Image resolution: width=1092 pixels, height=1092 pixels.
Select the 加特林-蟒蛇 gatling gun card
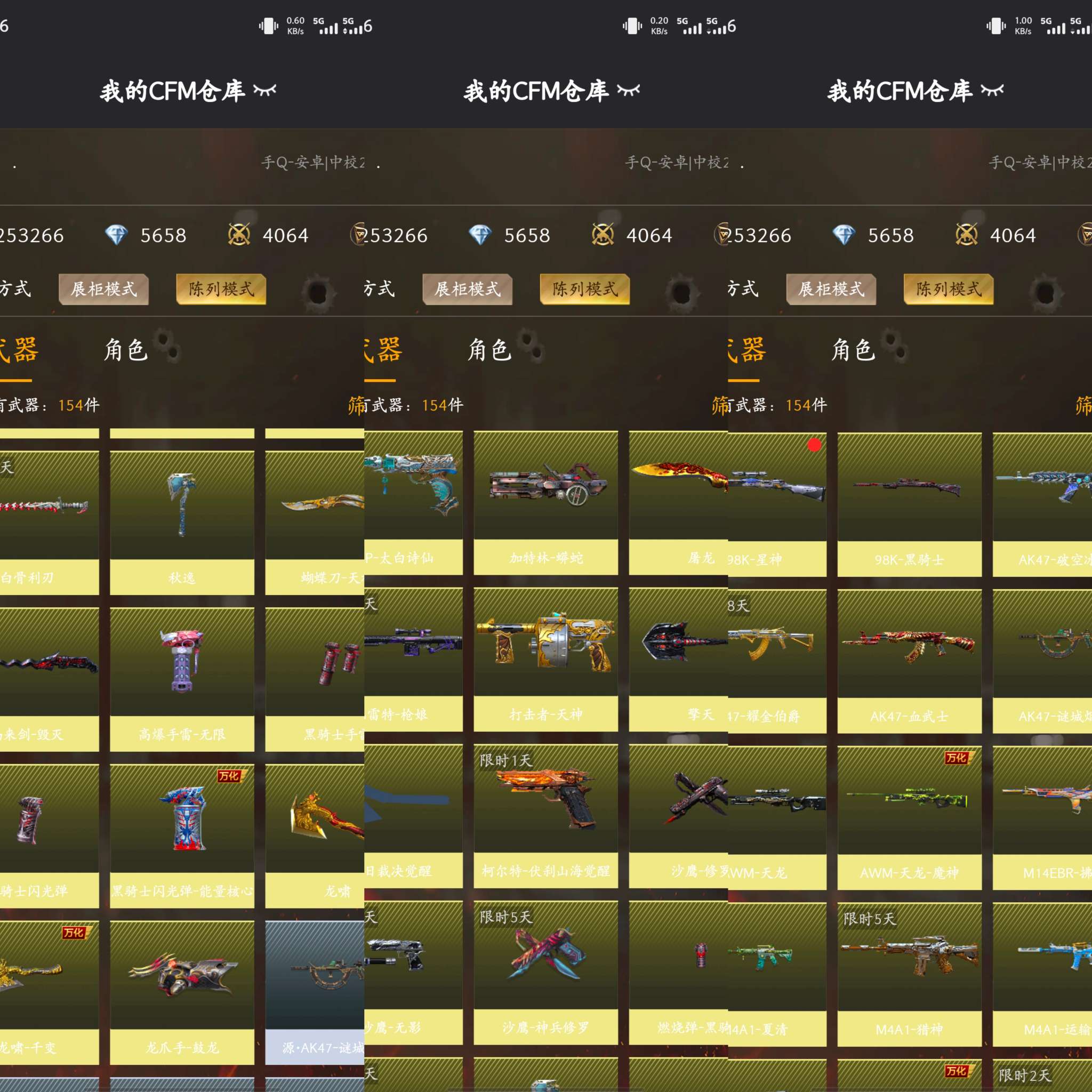[x=545, y=502]
